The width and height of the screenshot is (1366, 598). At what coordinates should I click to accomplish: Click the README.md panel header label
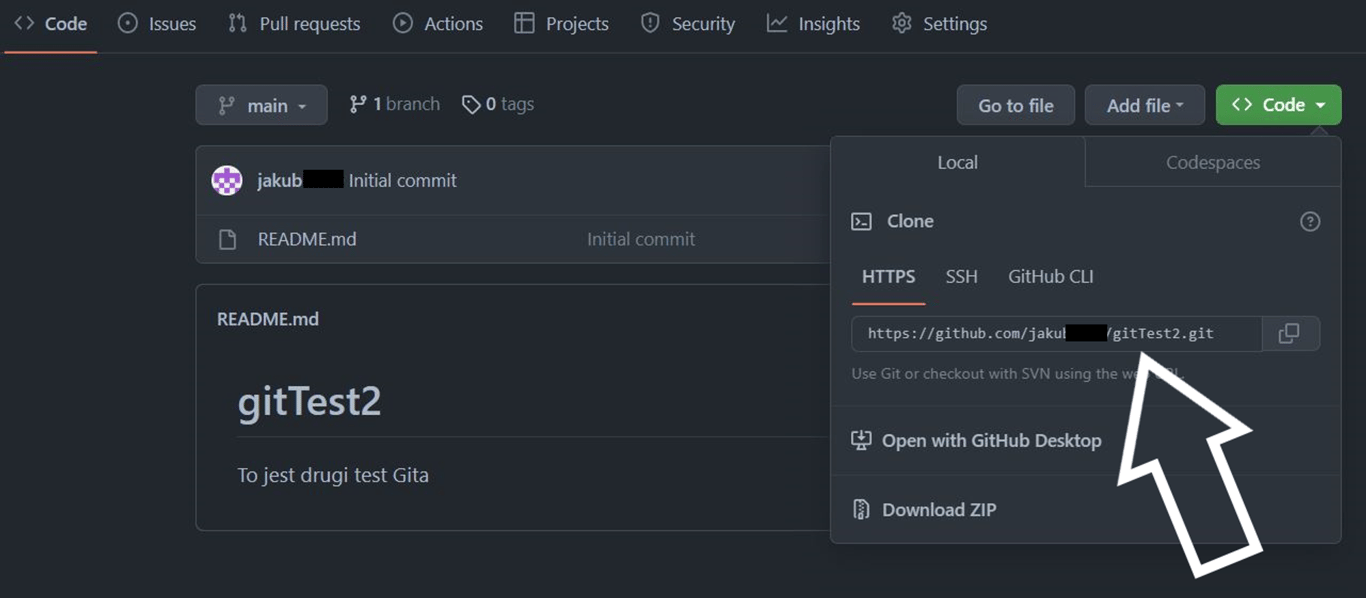point(268,320)
